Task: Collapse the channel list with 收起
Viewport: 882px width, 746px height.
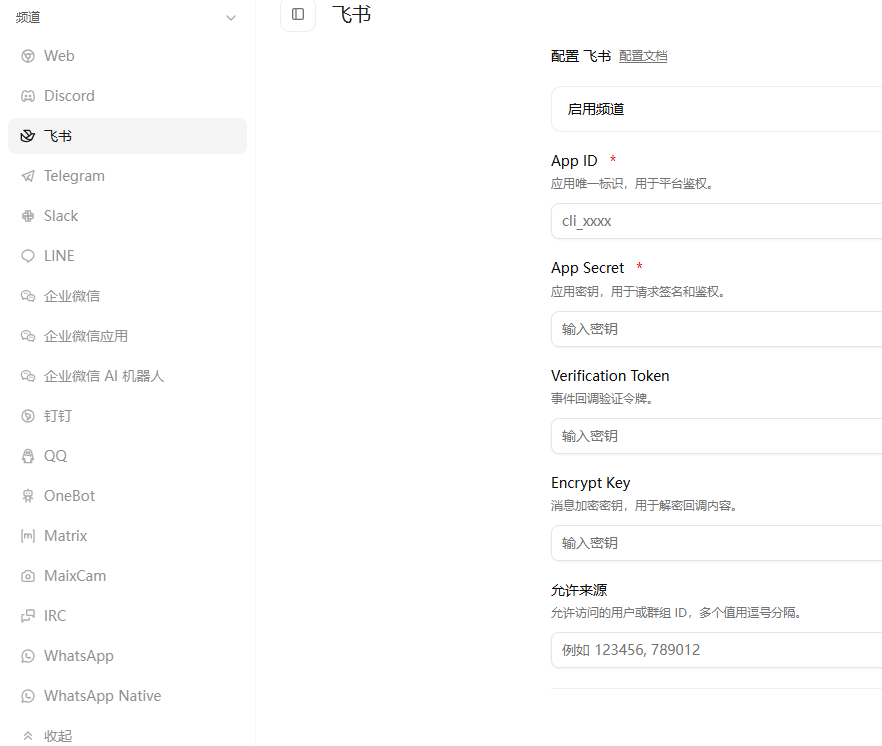Action: (58, 736)
